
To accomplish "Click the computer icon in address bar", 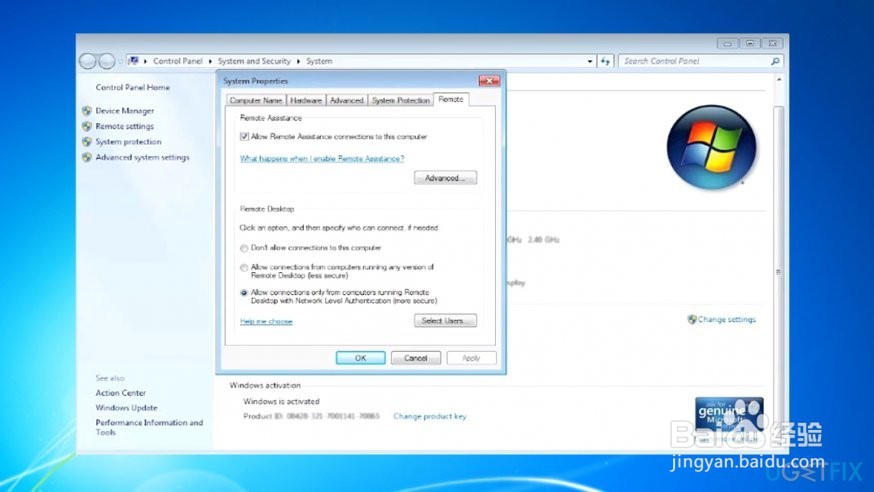I will tap(133, 61).
